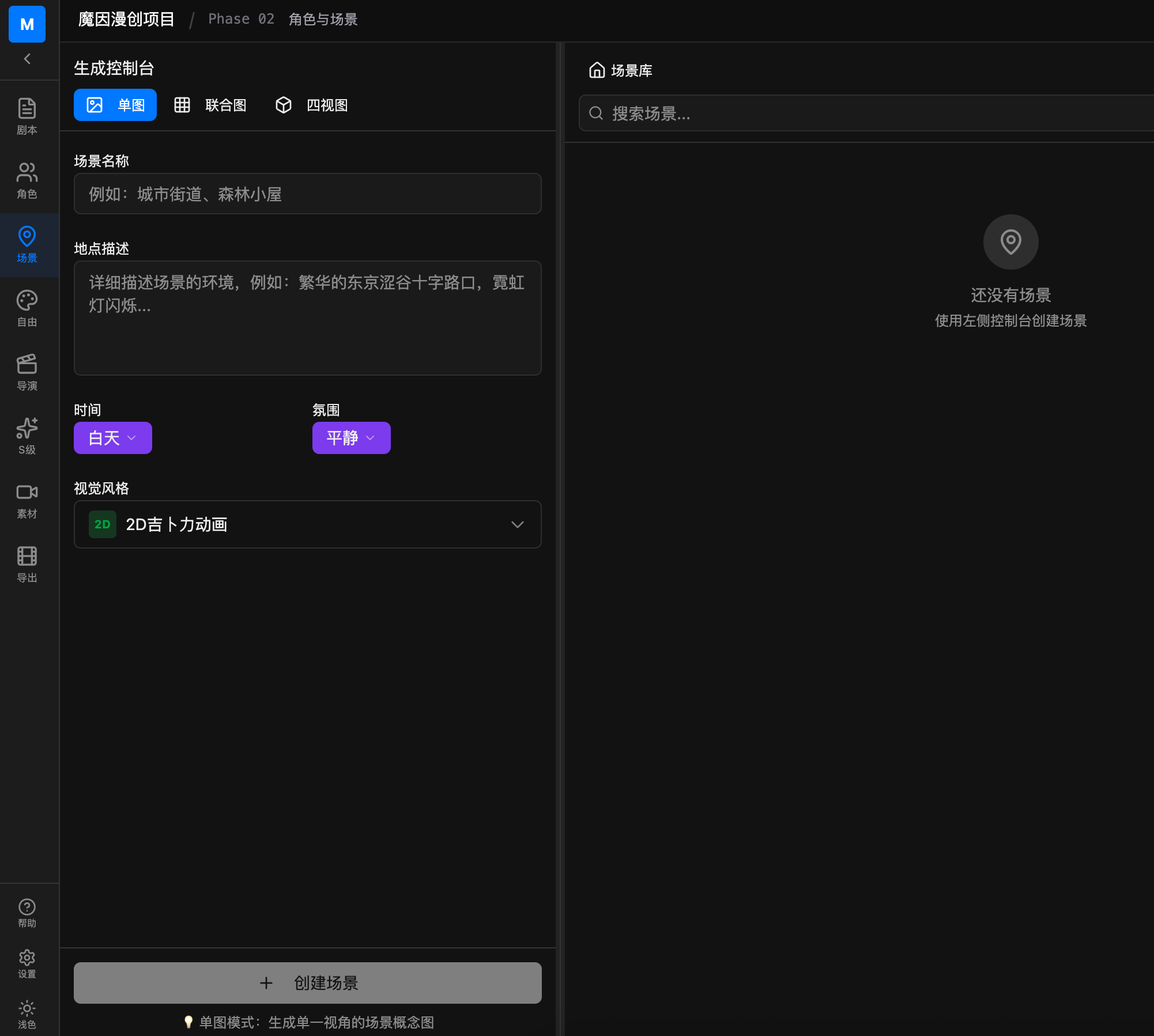
Task: Click the 场景名称 input field
Action: (x=307, y=194)
